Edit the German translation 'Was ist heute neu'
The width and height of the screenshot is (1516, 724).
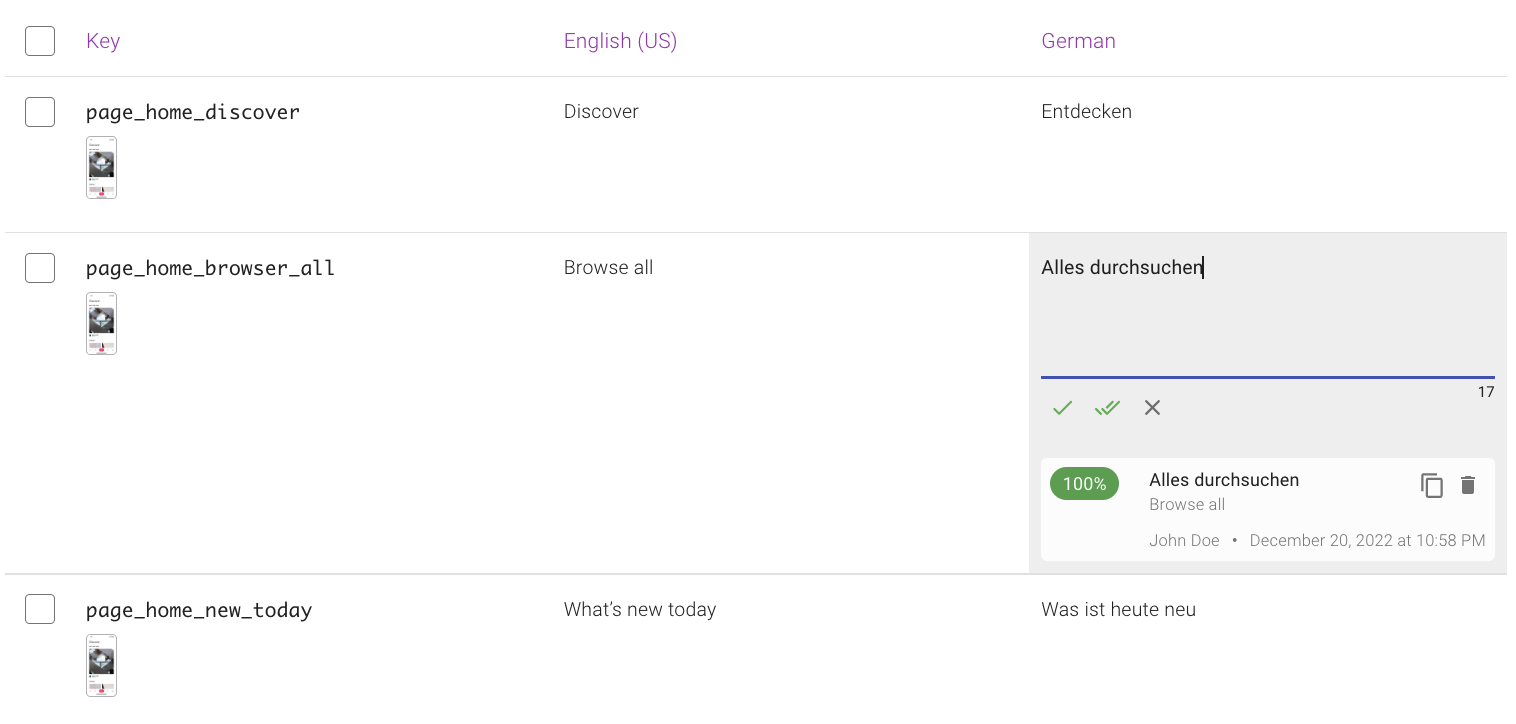(1118, 609)
